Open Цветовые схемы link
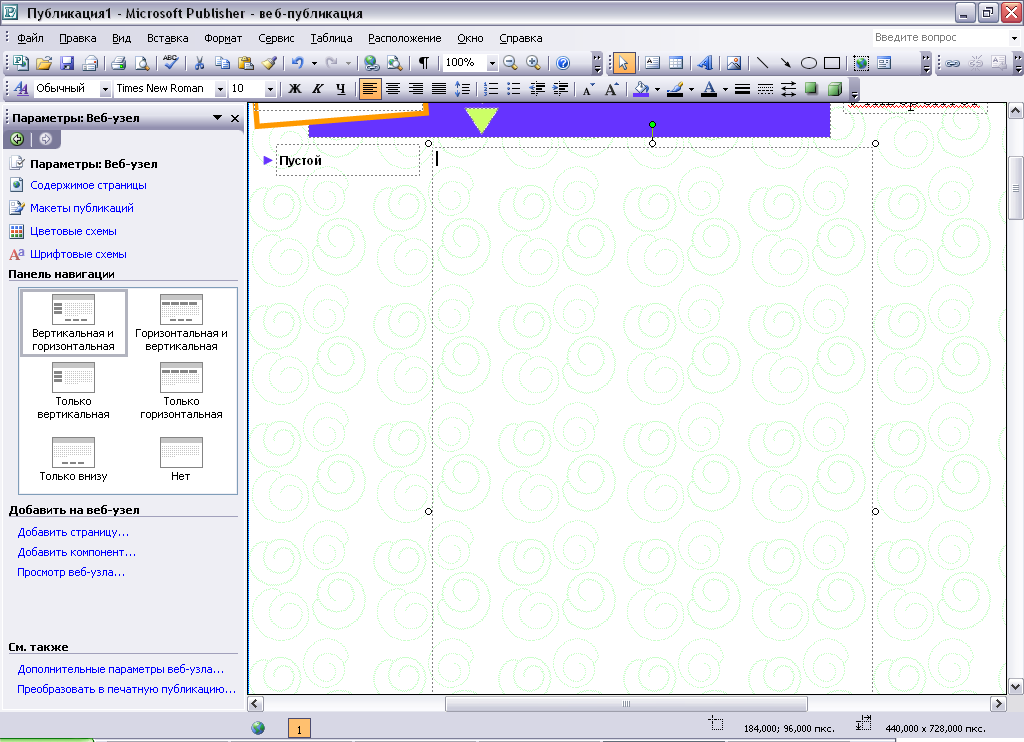1024x742 pixels. 73,231
